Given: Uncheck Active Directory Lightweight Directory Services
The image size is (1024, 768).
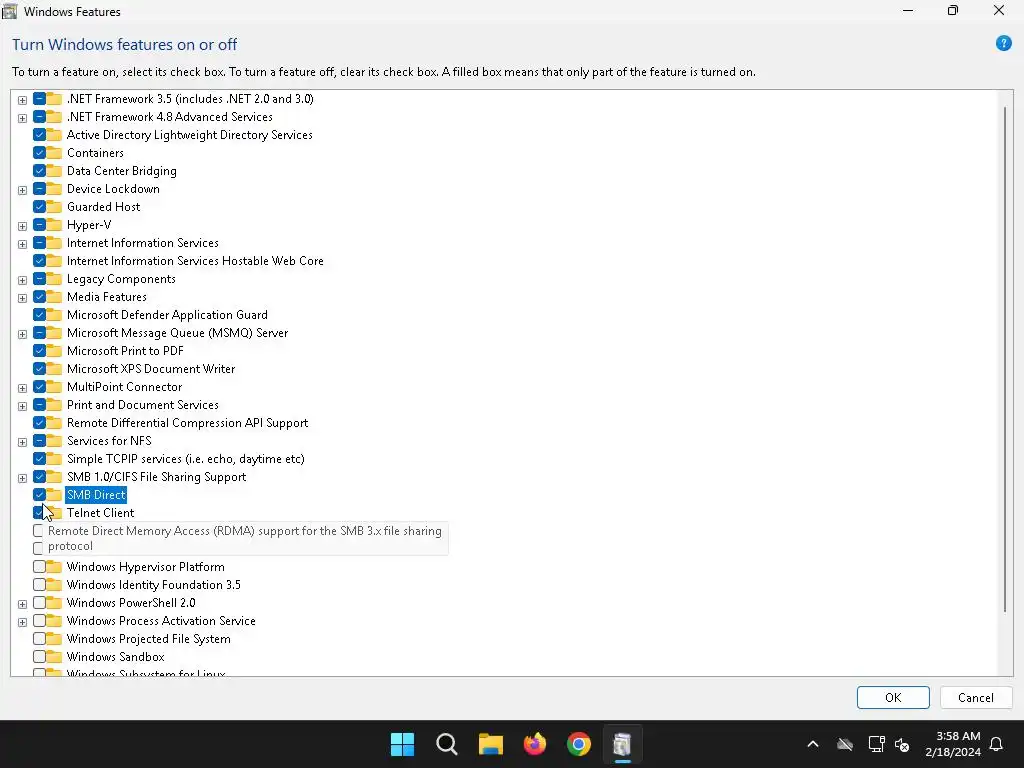Looking at the screenshot, I should point(39,135).
